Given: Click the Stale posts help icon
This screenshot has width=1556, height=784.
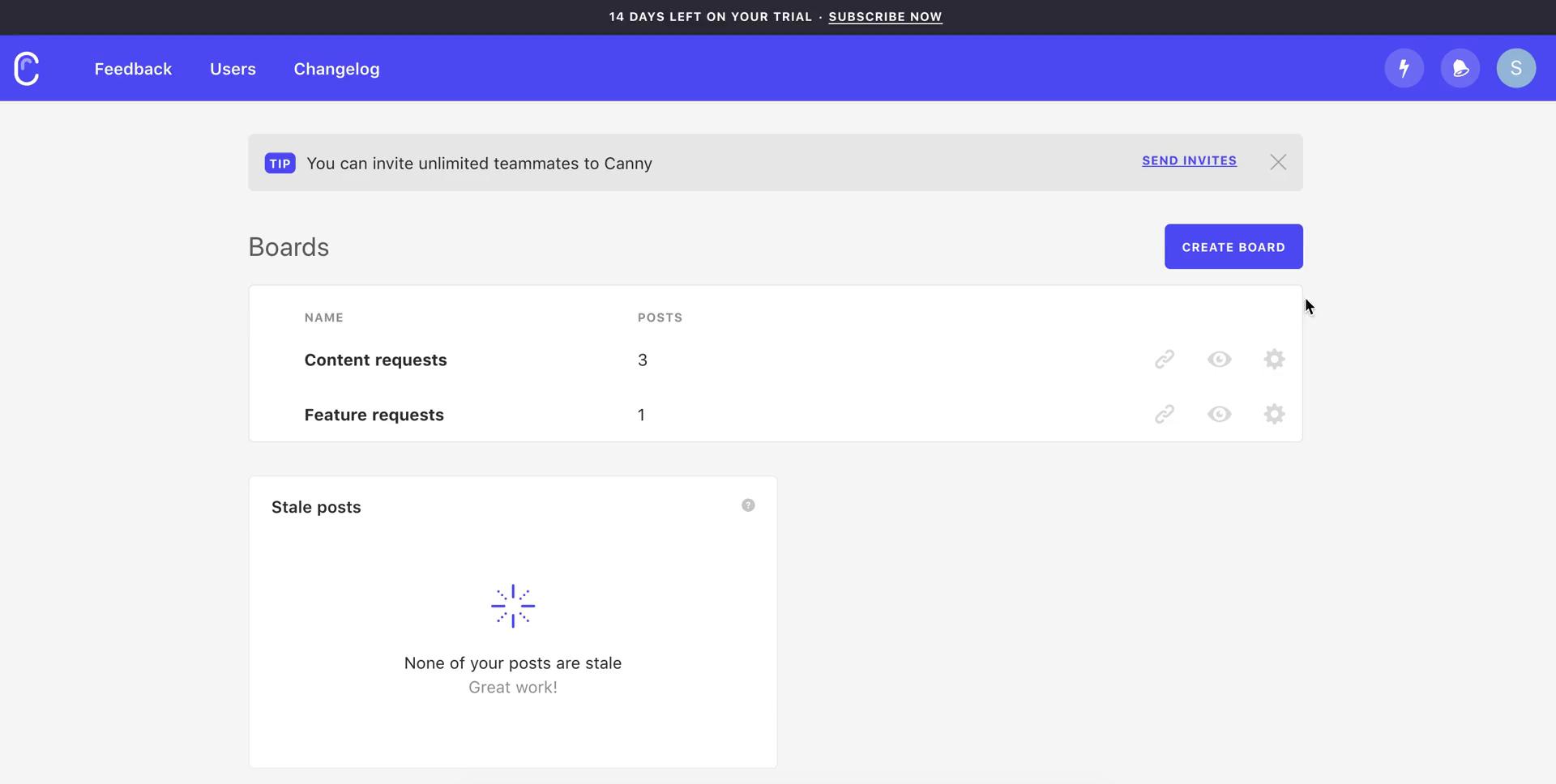Looking at the screenshot, I should click(x=748, y=505).
